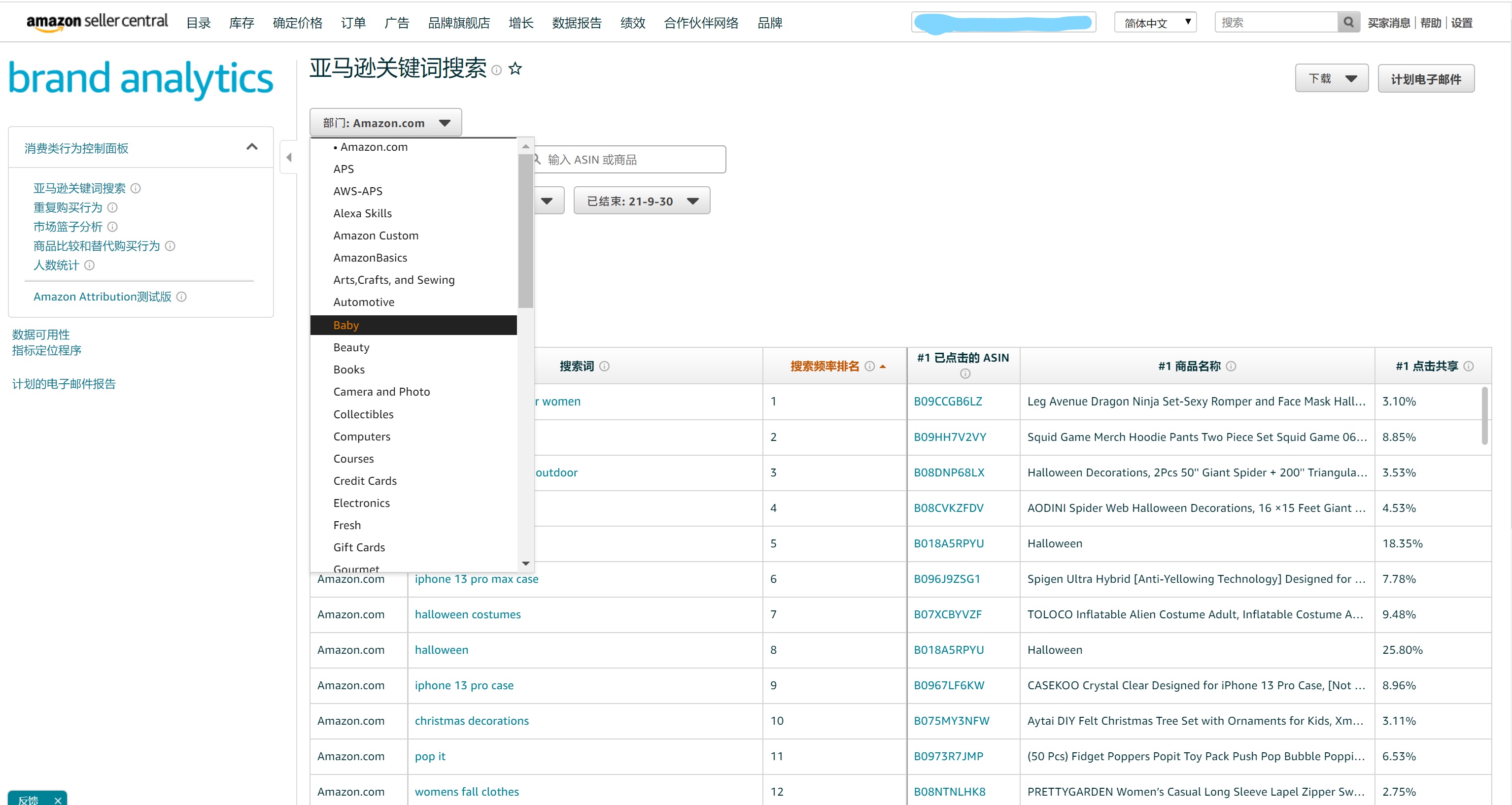Open the 已结束: 21-9-30 date dropdown
The height and width of the screenshot is (805, 1512).
642,201
